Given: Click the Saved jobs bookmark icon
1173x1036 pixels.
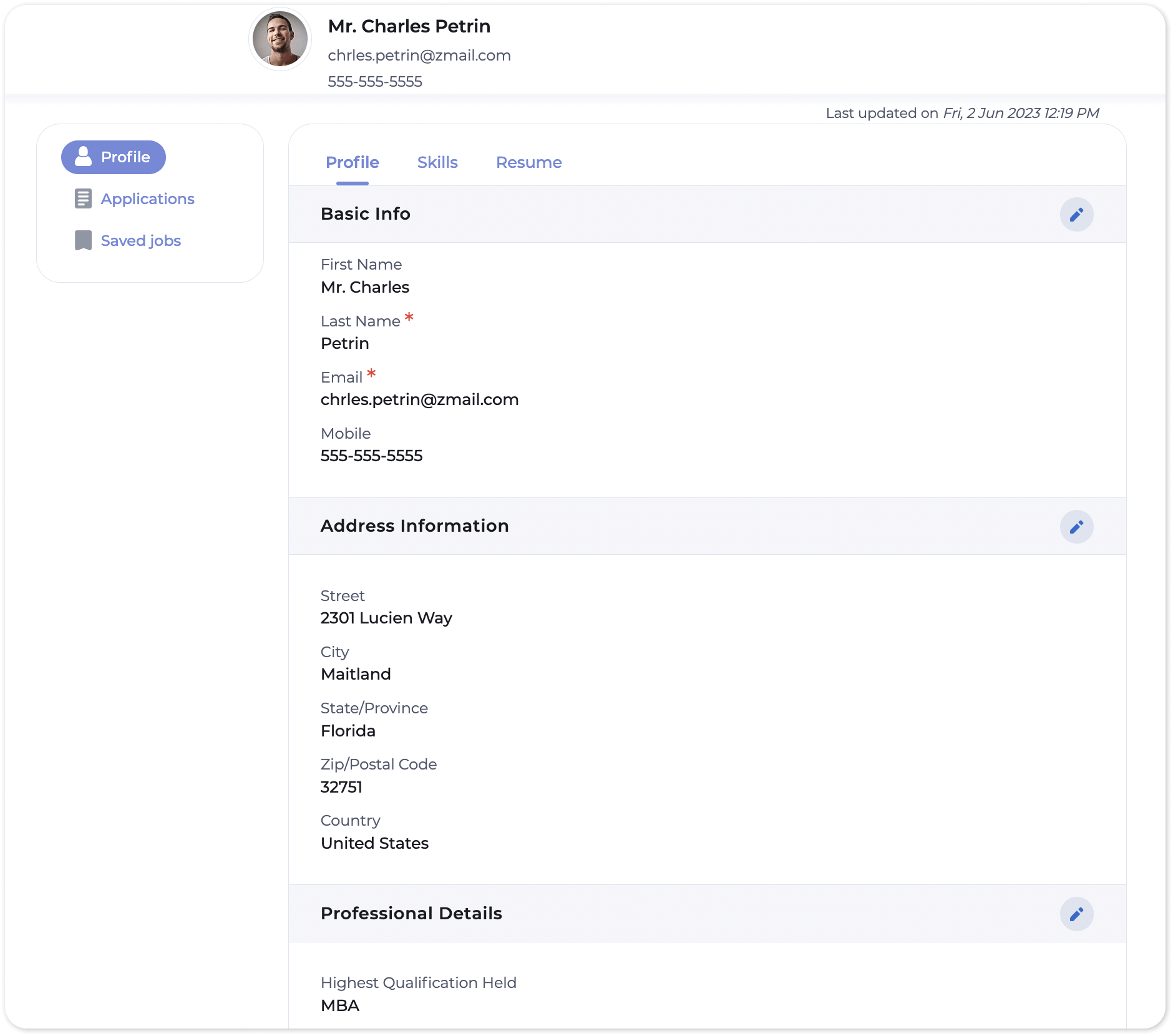Looking at the screenshot, I should 83,240.
